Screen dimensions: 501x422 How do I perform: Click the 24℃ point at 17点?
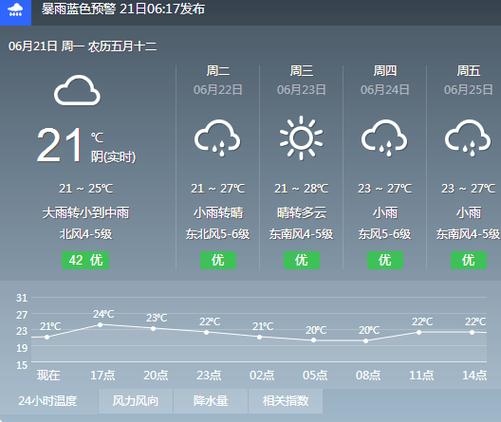pos(100,325)
